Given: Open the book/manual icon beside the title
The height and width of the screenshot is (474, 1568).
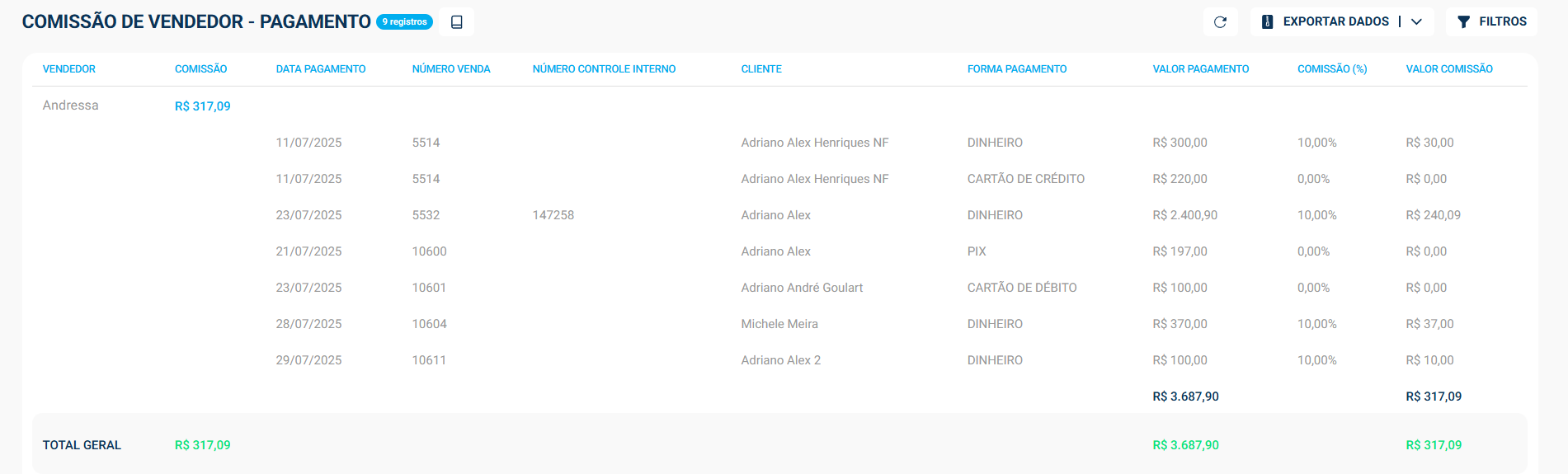Looking at the screenshot, I should (456, 22).
